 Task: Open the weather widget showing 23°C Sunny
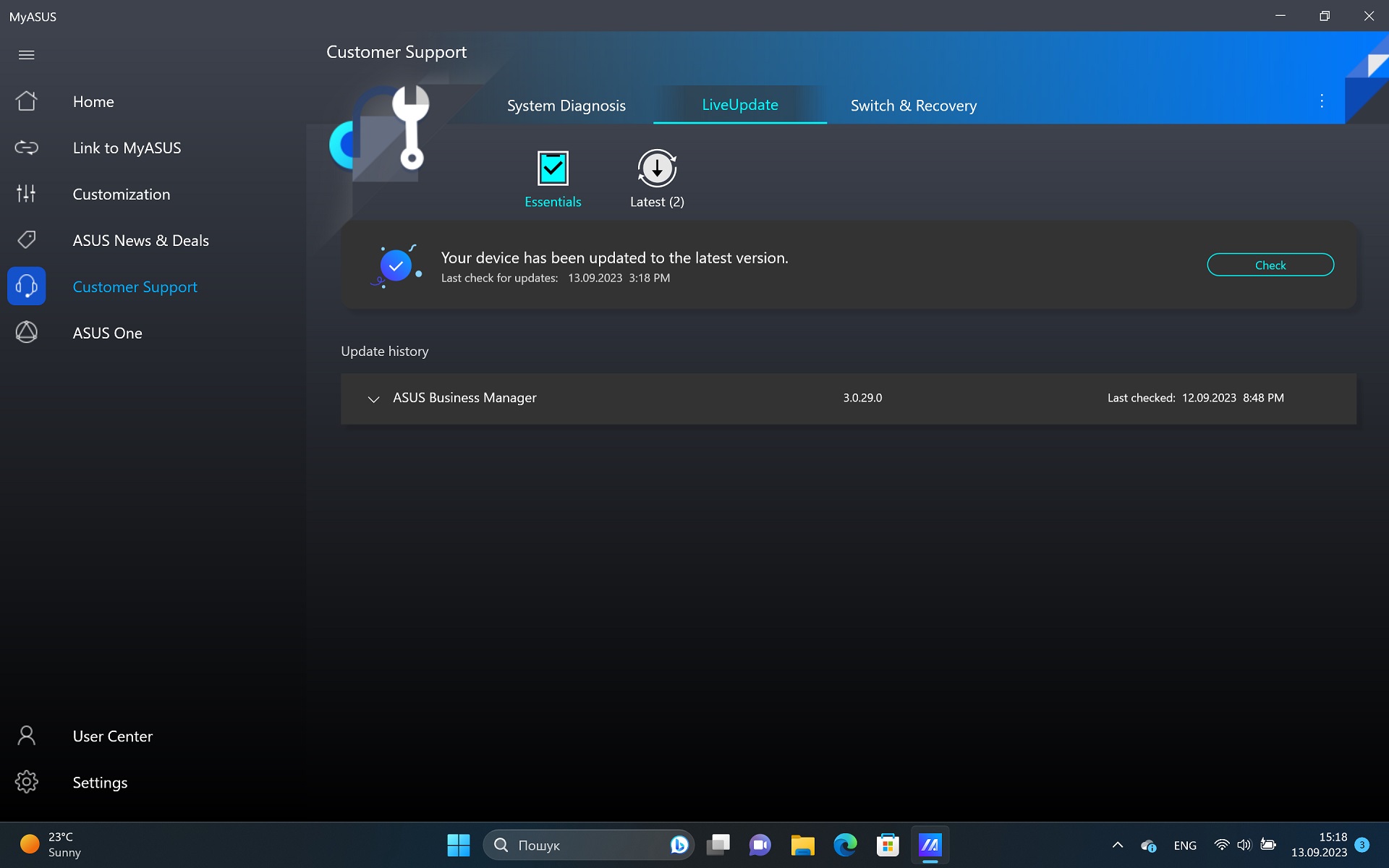[x=51, y=845]
